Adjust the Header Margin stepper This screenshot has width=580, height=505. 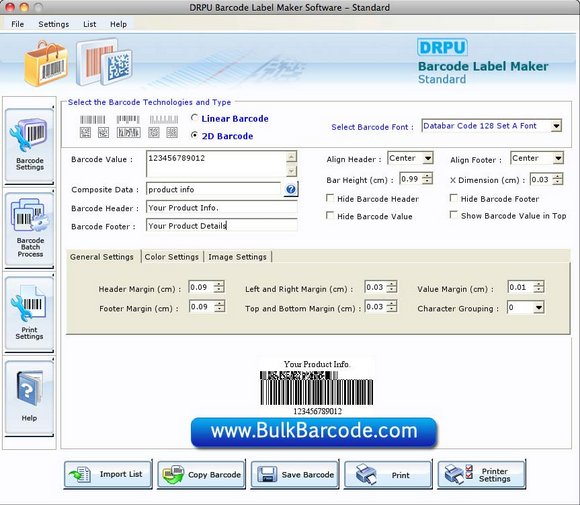[219, 287]
